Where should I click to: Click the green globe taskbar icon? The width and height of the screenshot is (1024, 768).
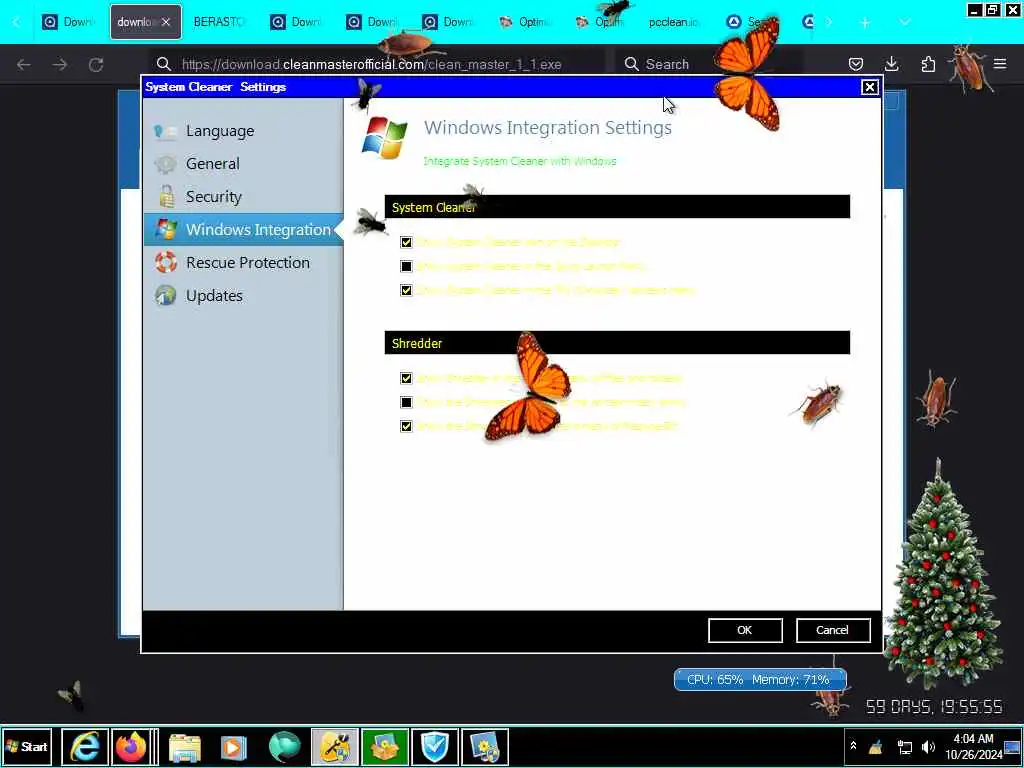coord(284,746)
